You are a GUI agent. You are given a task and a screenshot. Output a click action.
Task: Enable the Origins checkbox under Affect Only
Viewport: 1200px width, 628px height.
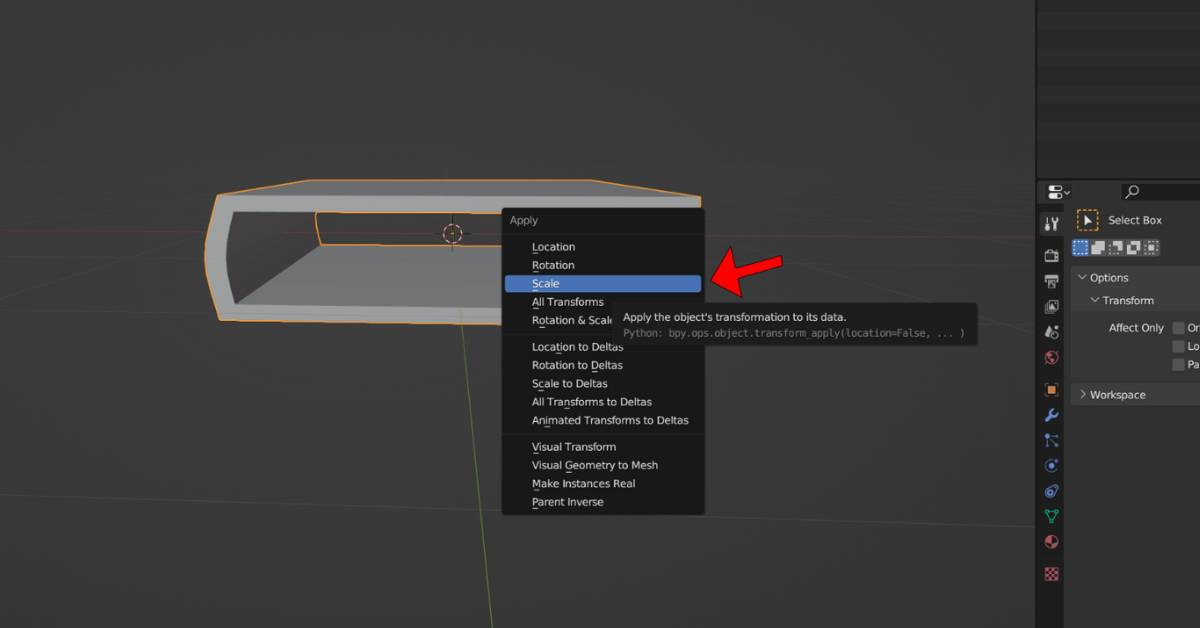point(1178,328)
